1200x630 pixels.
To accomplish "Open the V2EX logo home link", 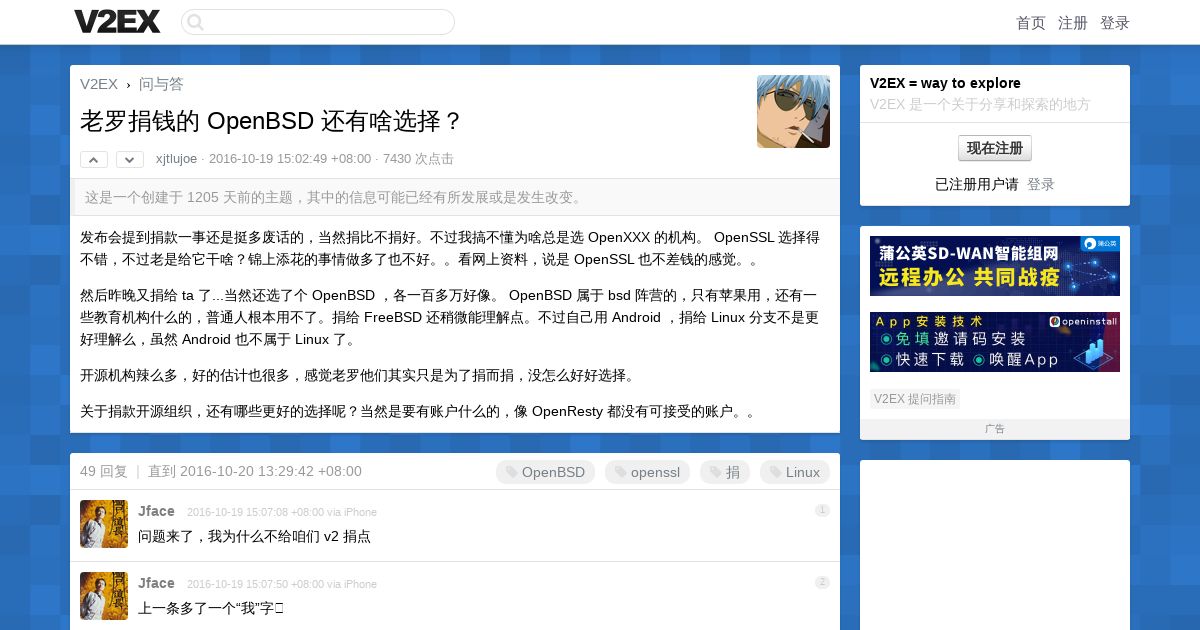I will [x=117, y=21].
